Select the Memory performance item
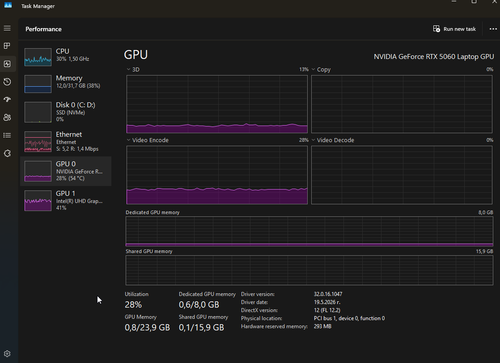The height and width of the screenshot is (363, 500). click(x=66, y=83)
